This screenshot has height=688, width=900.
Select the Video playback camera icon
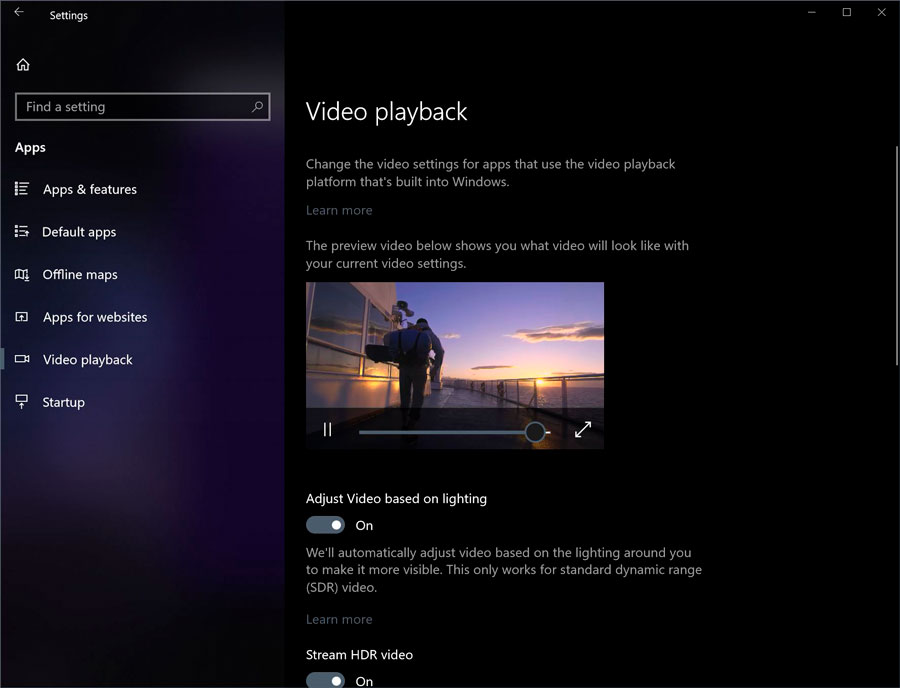(21, 359)
